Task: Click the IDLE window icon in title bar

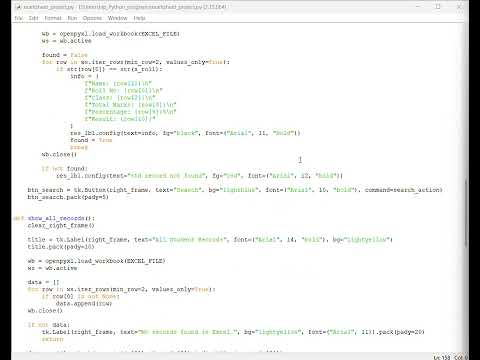Action: coord(18,7)
